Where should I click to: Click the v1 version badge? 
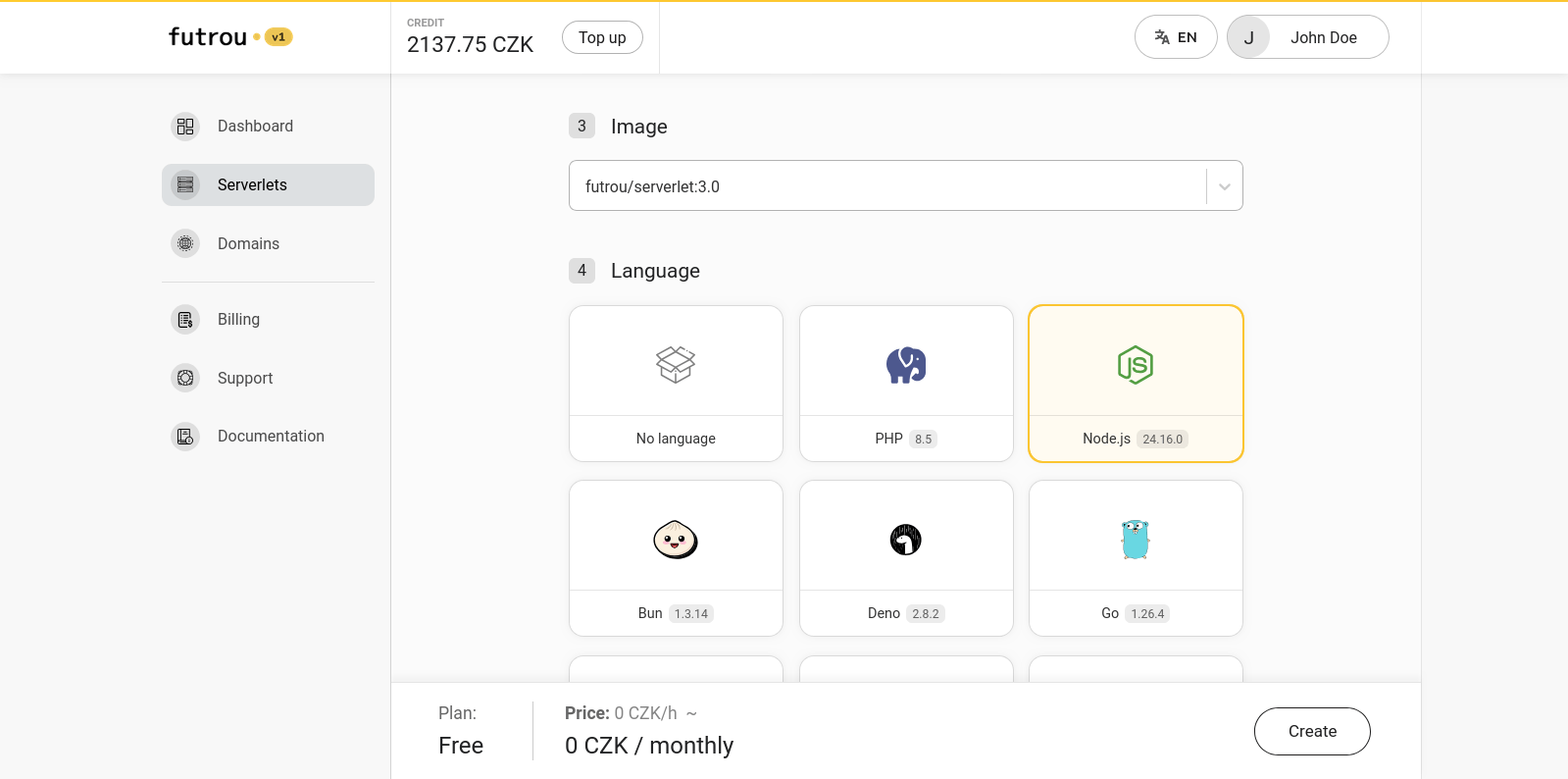point(278,37)
